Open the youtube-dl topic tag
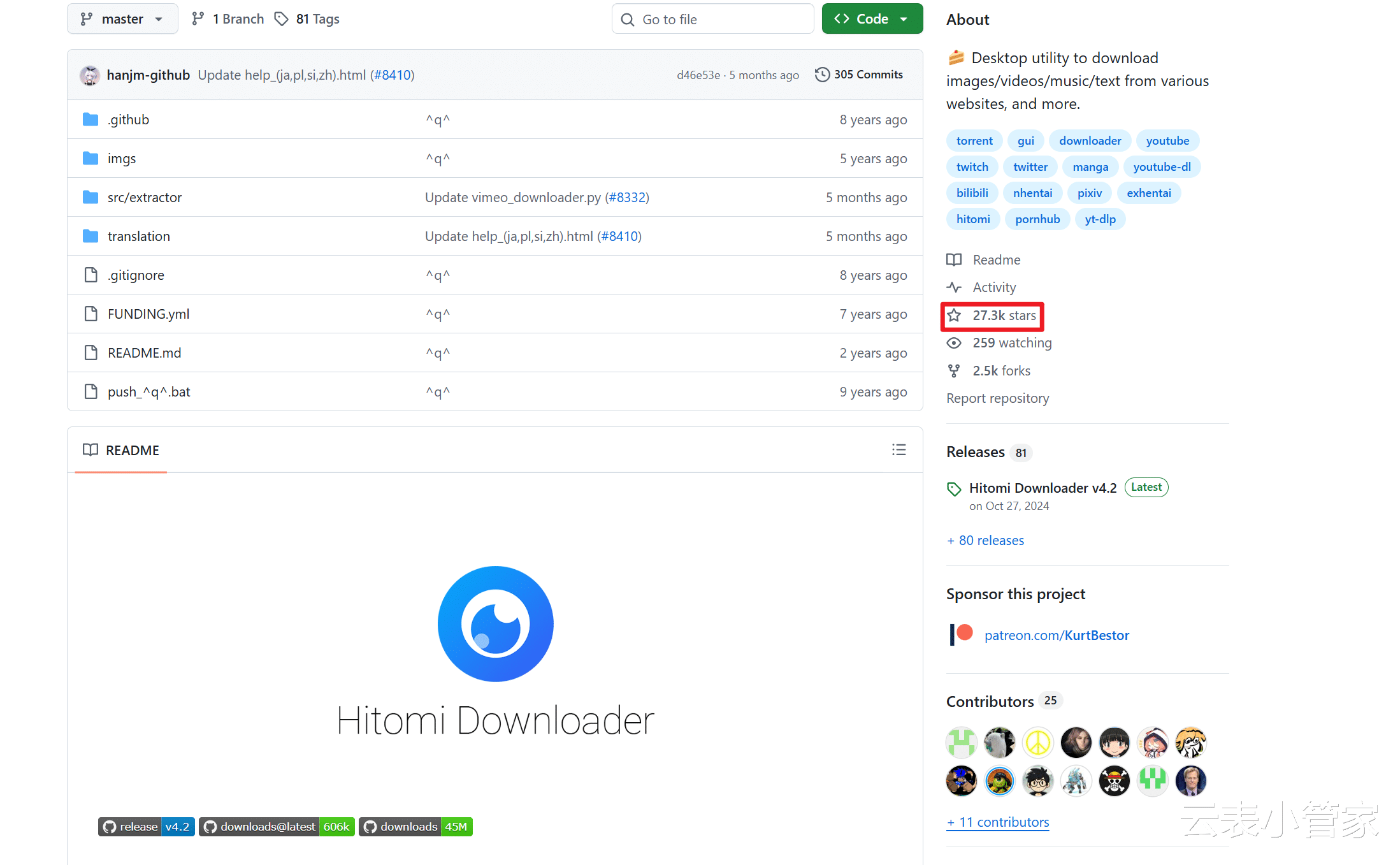1400x865 pixels. click(x=1161, y=167)
